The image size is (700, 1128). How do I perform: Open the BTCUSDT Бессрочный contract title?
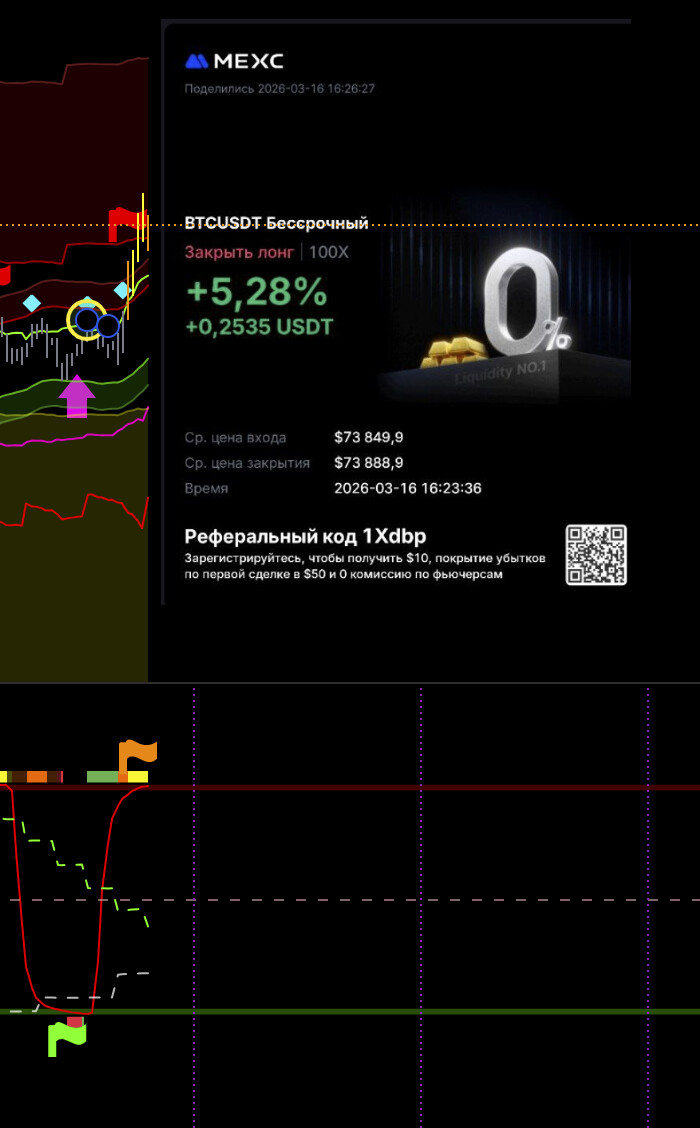(x=276, y=223)
